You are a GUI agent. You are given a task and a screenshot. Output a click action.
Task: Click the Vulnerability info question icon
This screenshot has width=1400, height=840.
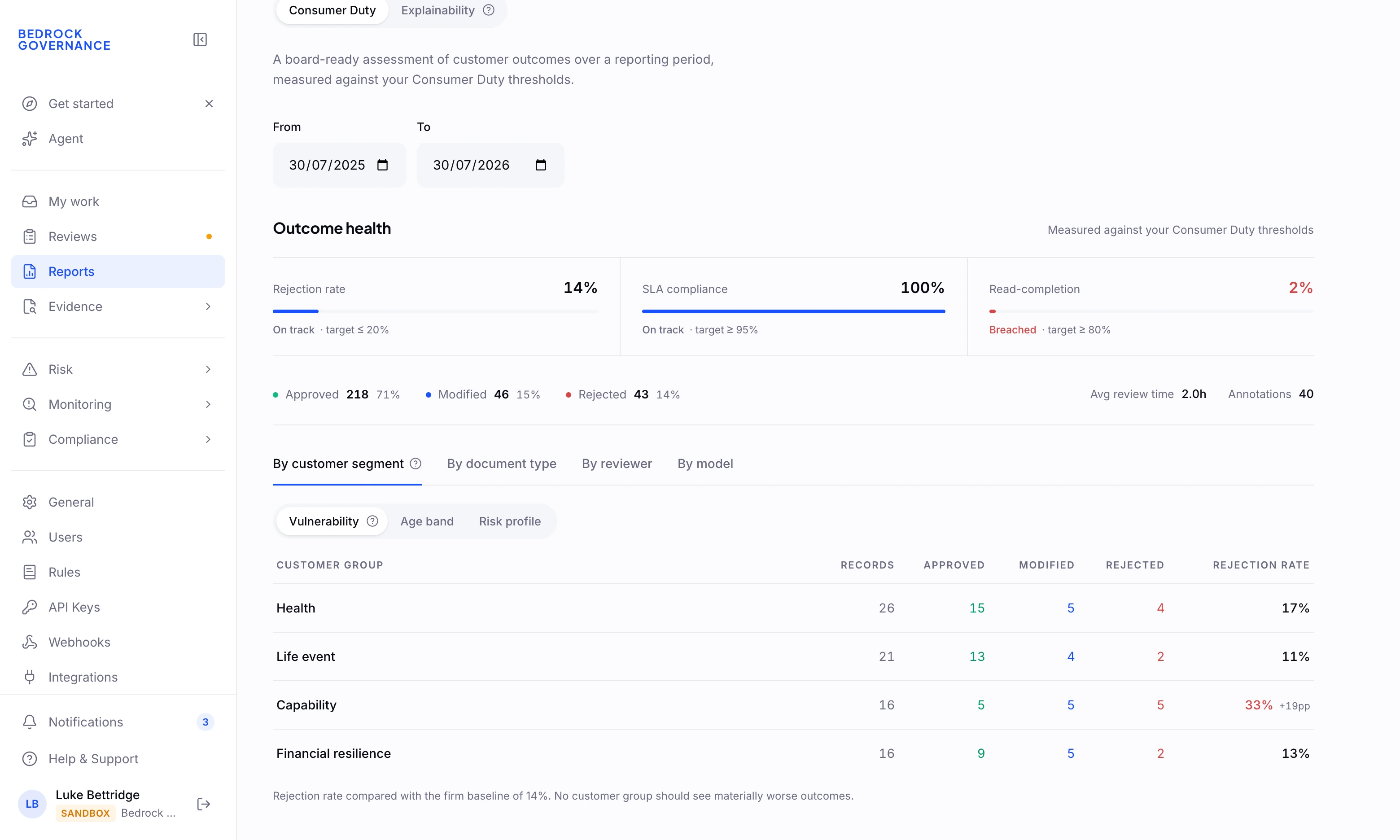coord(372,521)
